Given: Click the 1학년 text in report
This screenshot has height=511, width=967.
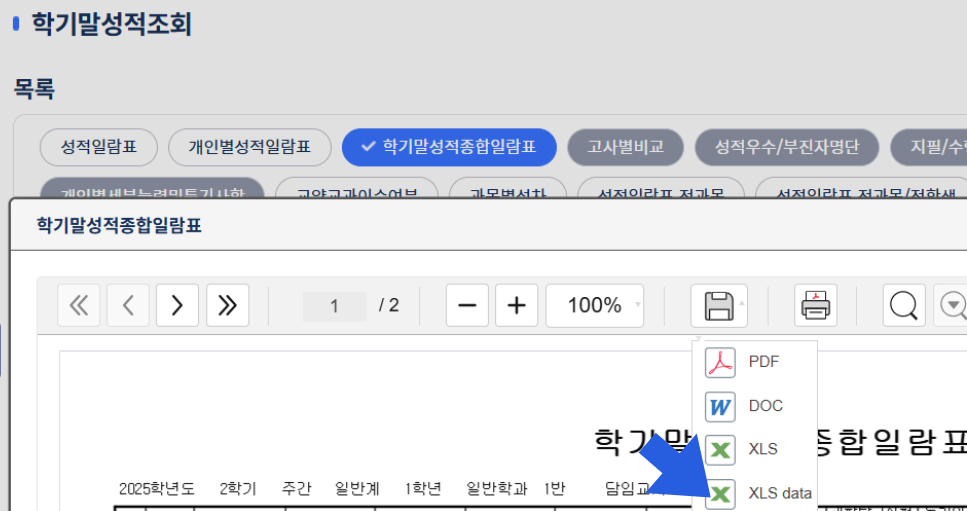Looking at the screenshot, I should [423, 490].
